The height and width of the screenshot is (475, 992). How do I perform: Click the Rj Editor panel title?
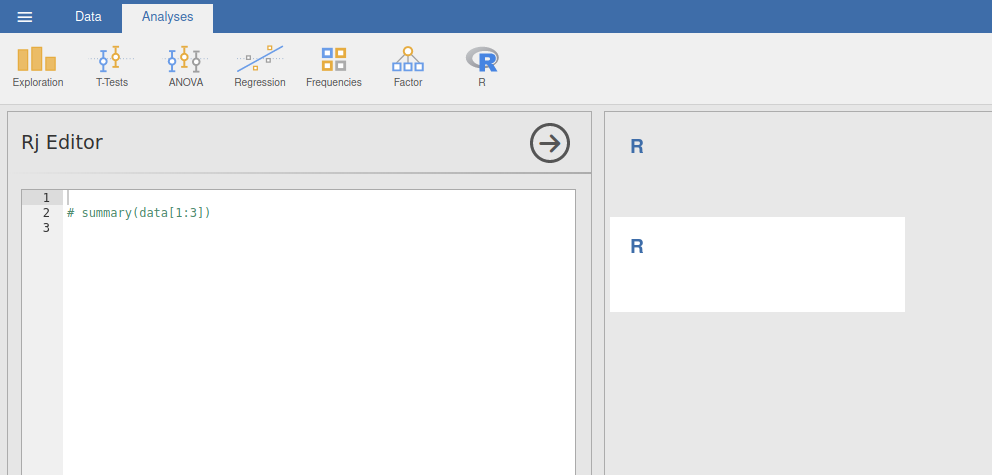coord(62,143)
